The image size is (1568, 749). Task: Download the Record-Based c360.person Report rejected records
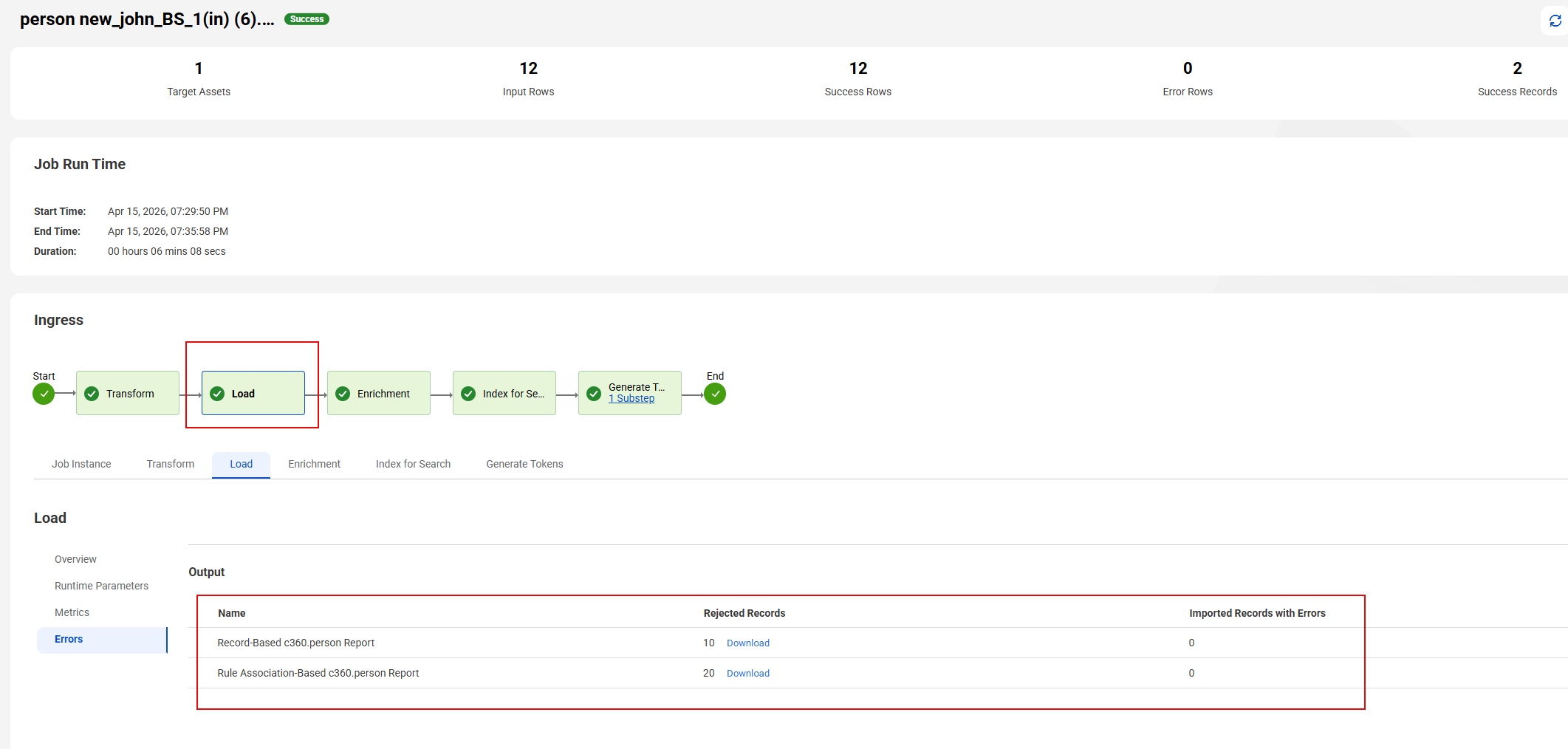click(748, 643)
